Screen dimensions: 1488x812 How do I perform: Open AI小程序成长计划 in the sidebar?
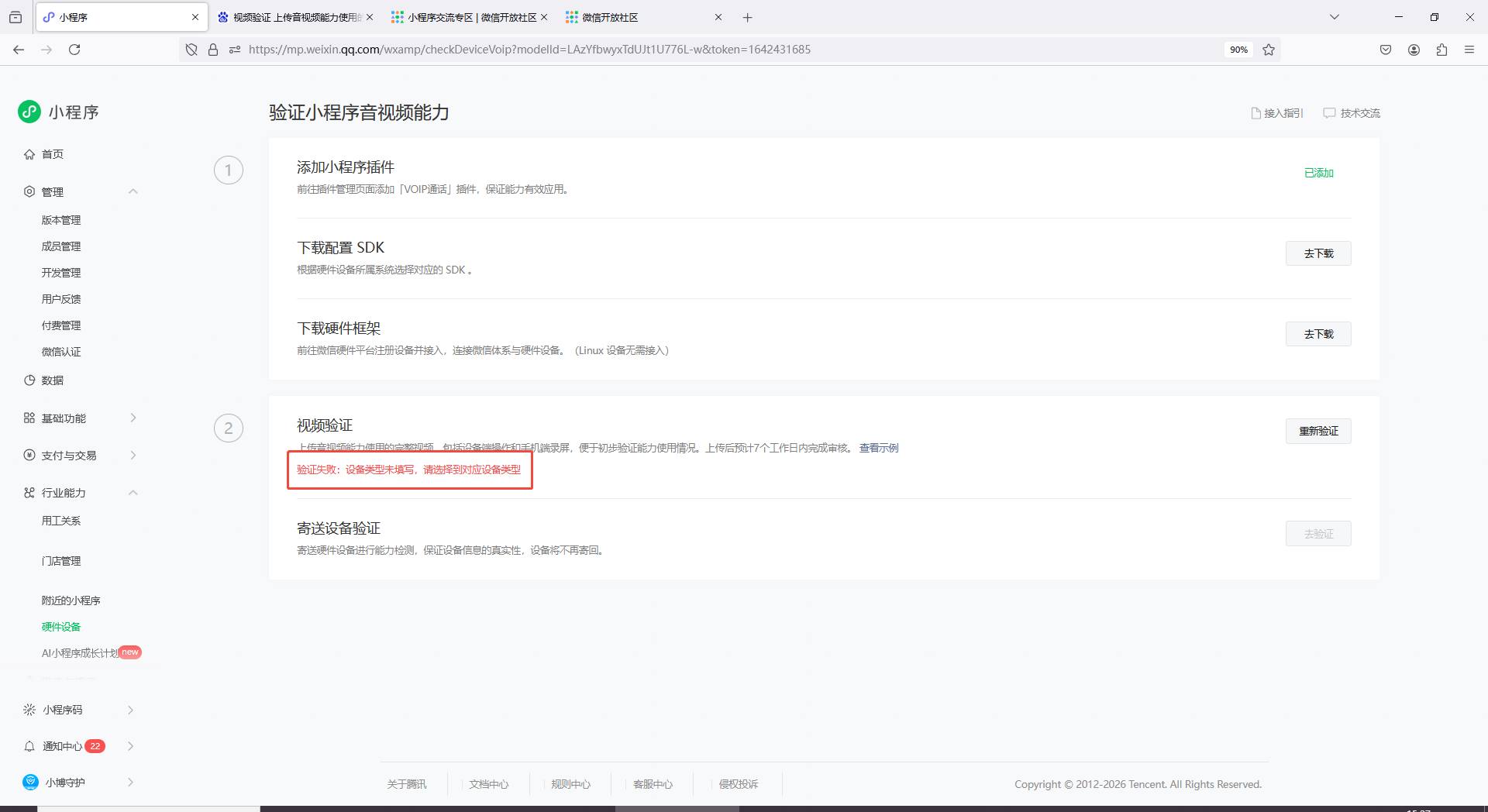click(80, 653)
